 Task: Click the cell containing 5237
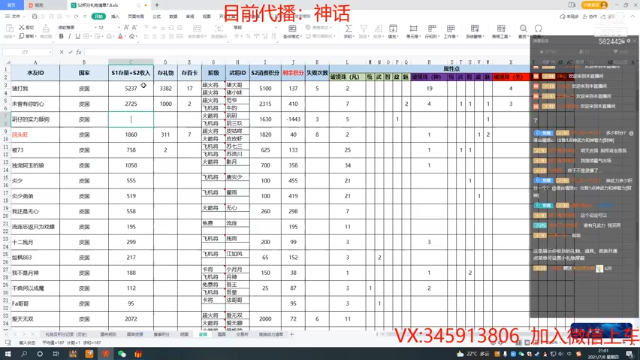click(131, 88)
